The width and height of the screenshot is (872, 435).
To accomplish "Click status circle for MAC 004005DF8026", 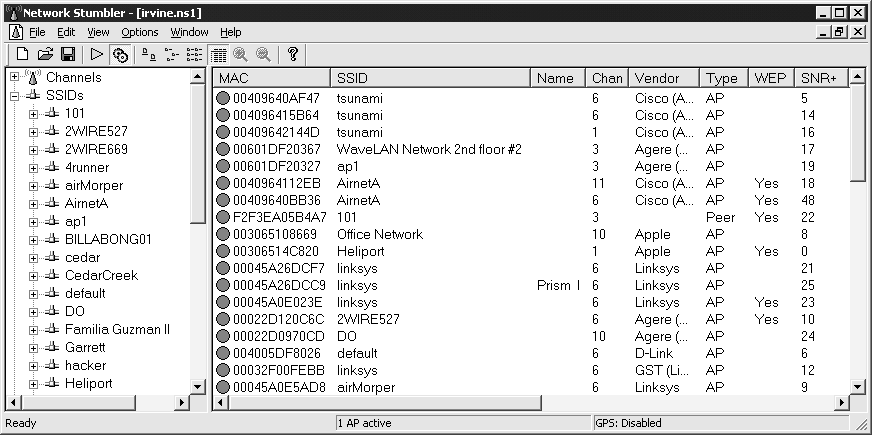I will [x=223, y=353].
